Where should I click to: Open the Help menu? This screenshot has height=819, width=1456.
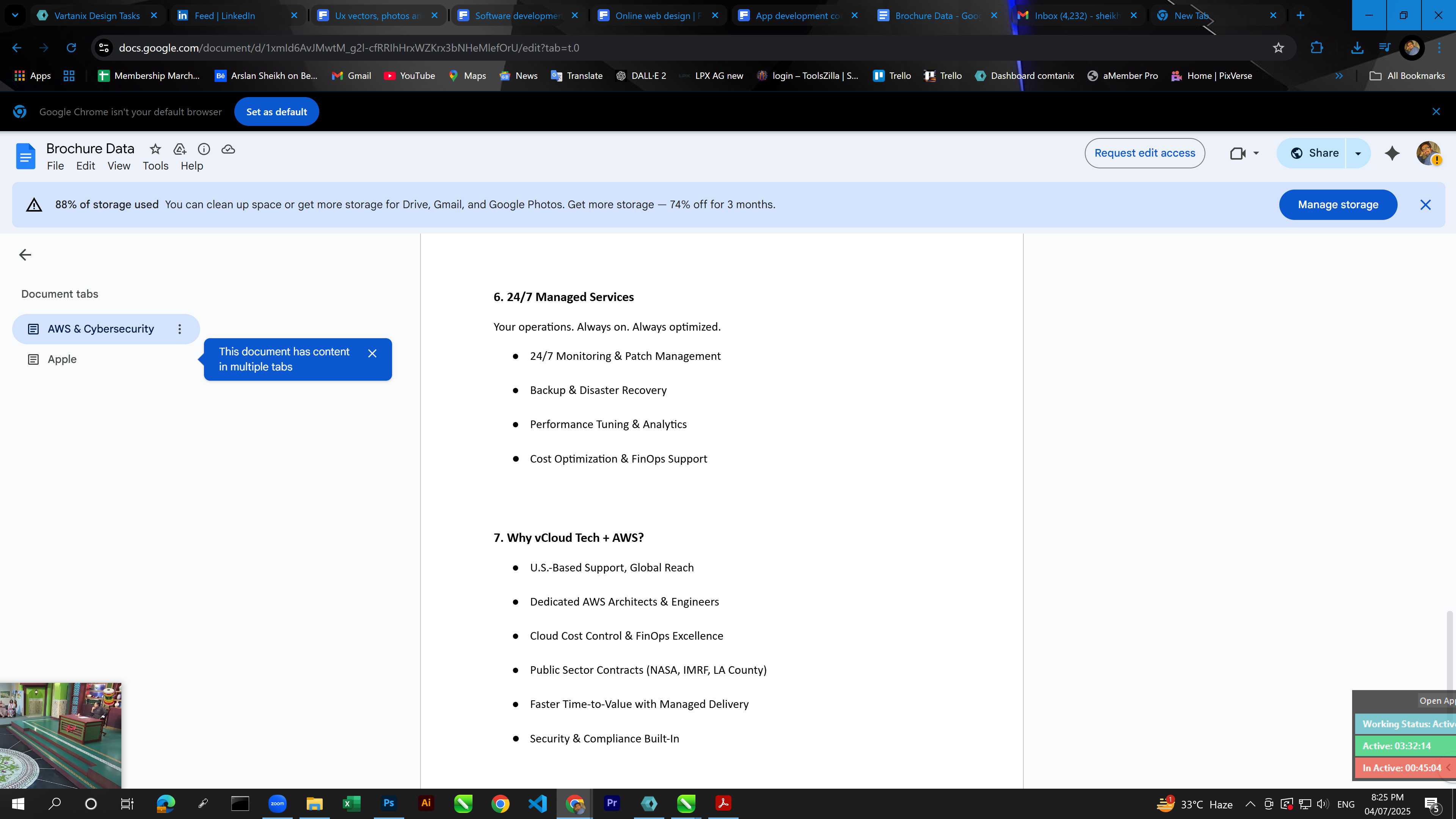191,166
